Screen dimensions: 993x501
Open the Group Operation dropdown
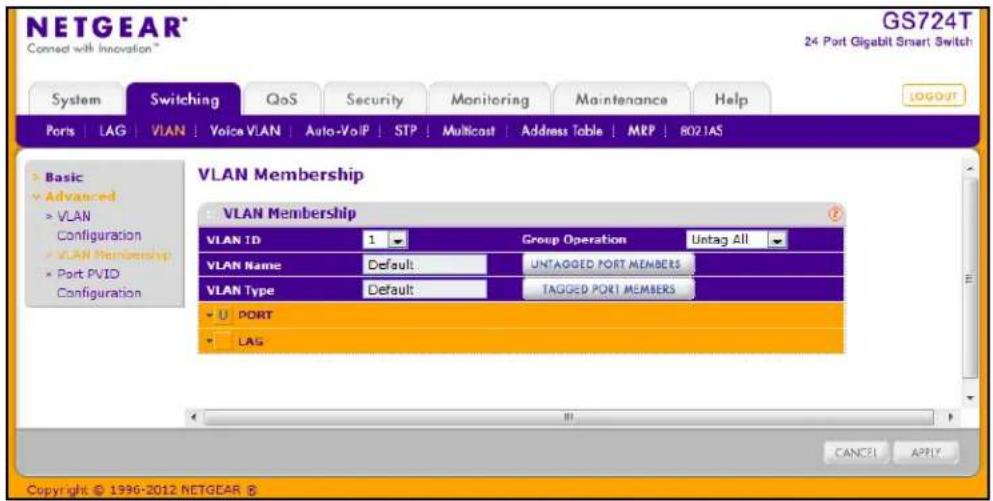[x=737, y=240]
